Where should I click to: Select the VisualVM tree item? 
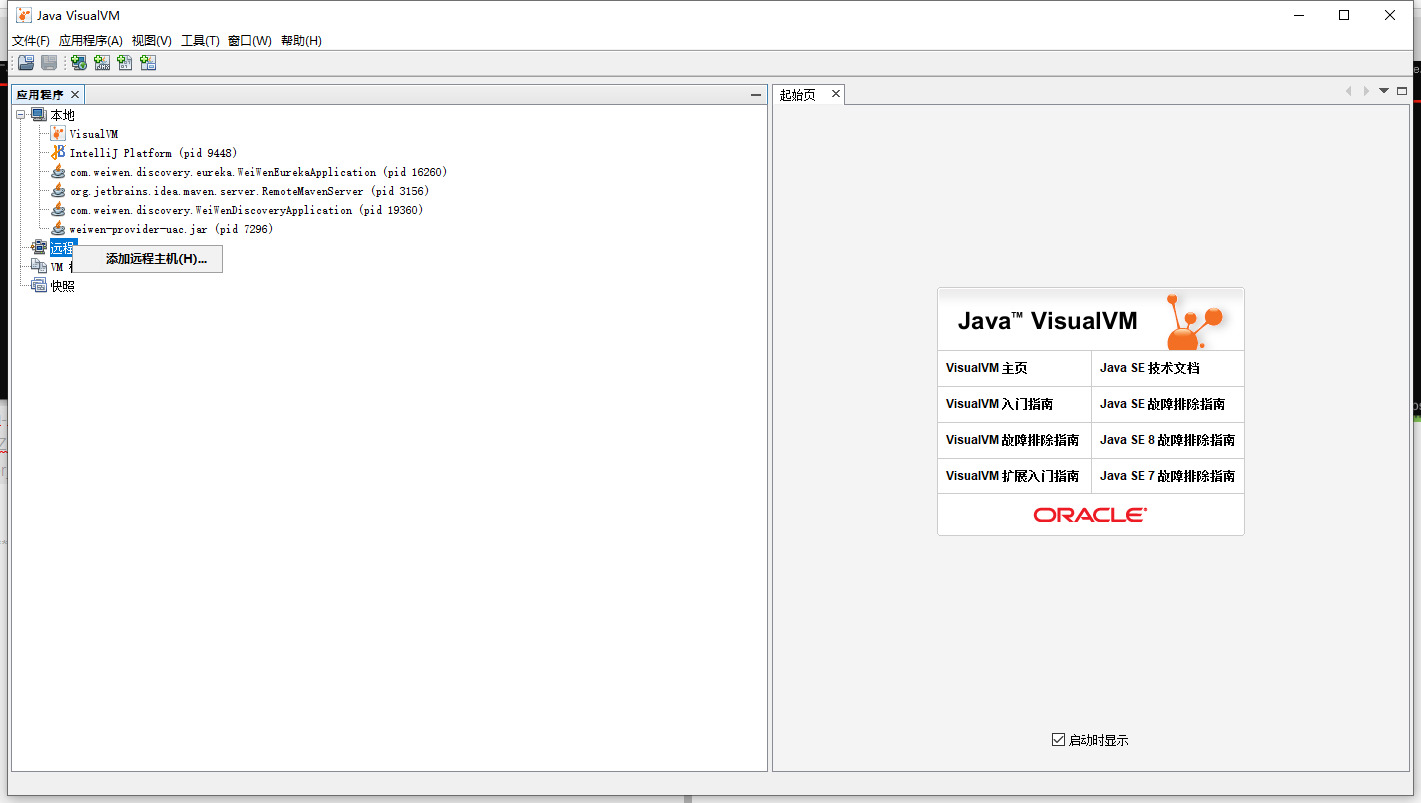click(x=94, y=134)
